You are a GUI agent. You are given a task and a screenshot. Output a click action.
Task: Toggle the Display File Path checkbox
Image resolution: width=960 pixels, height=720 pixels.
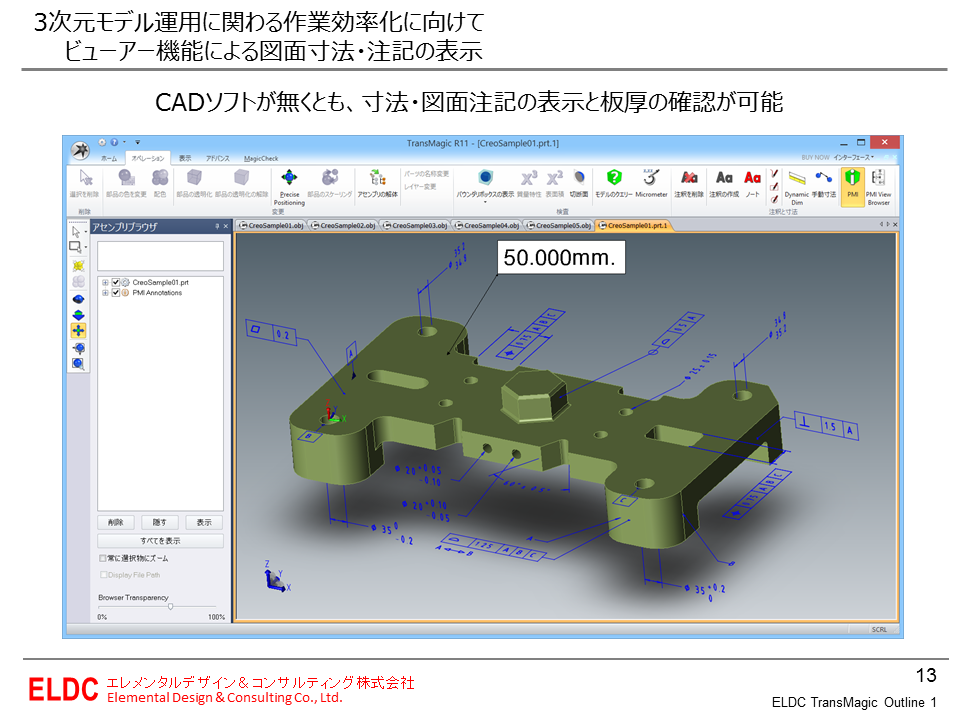(x=103, y=574)
